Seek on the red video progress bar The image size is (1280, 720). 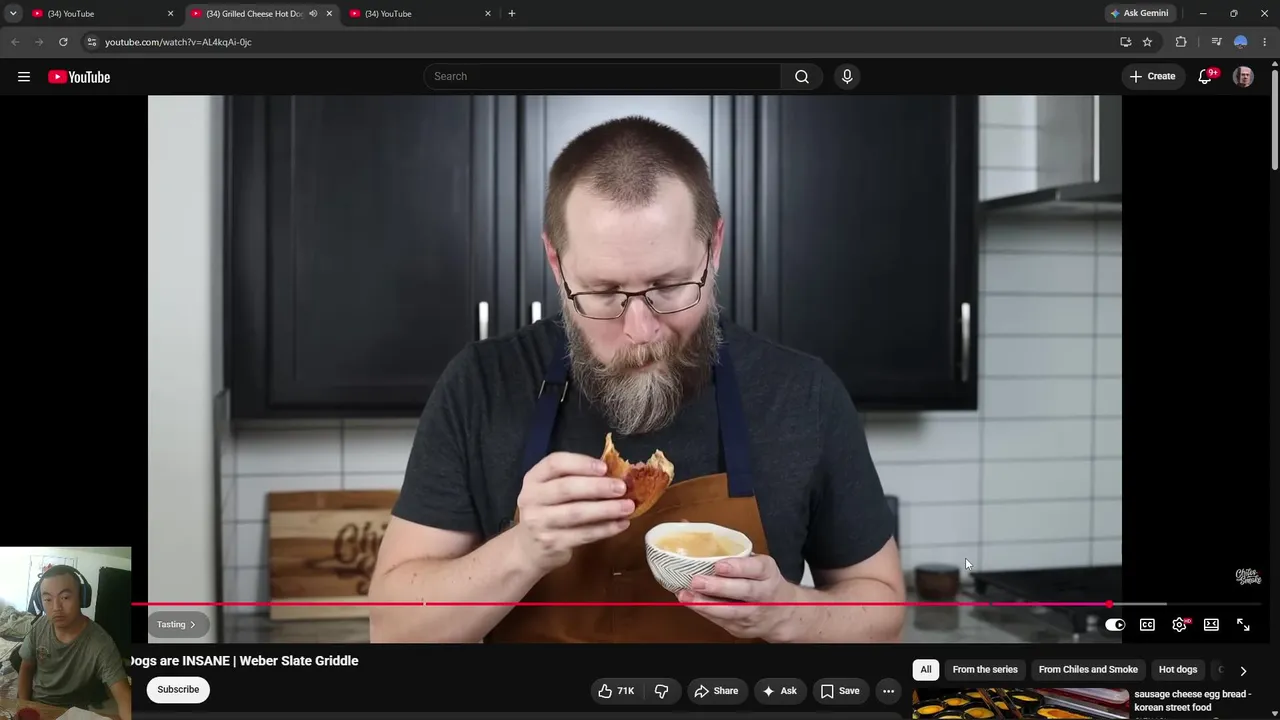[x=620, y=604]
